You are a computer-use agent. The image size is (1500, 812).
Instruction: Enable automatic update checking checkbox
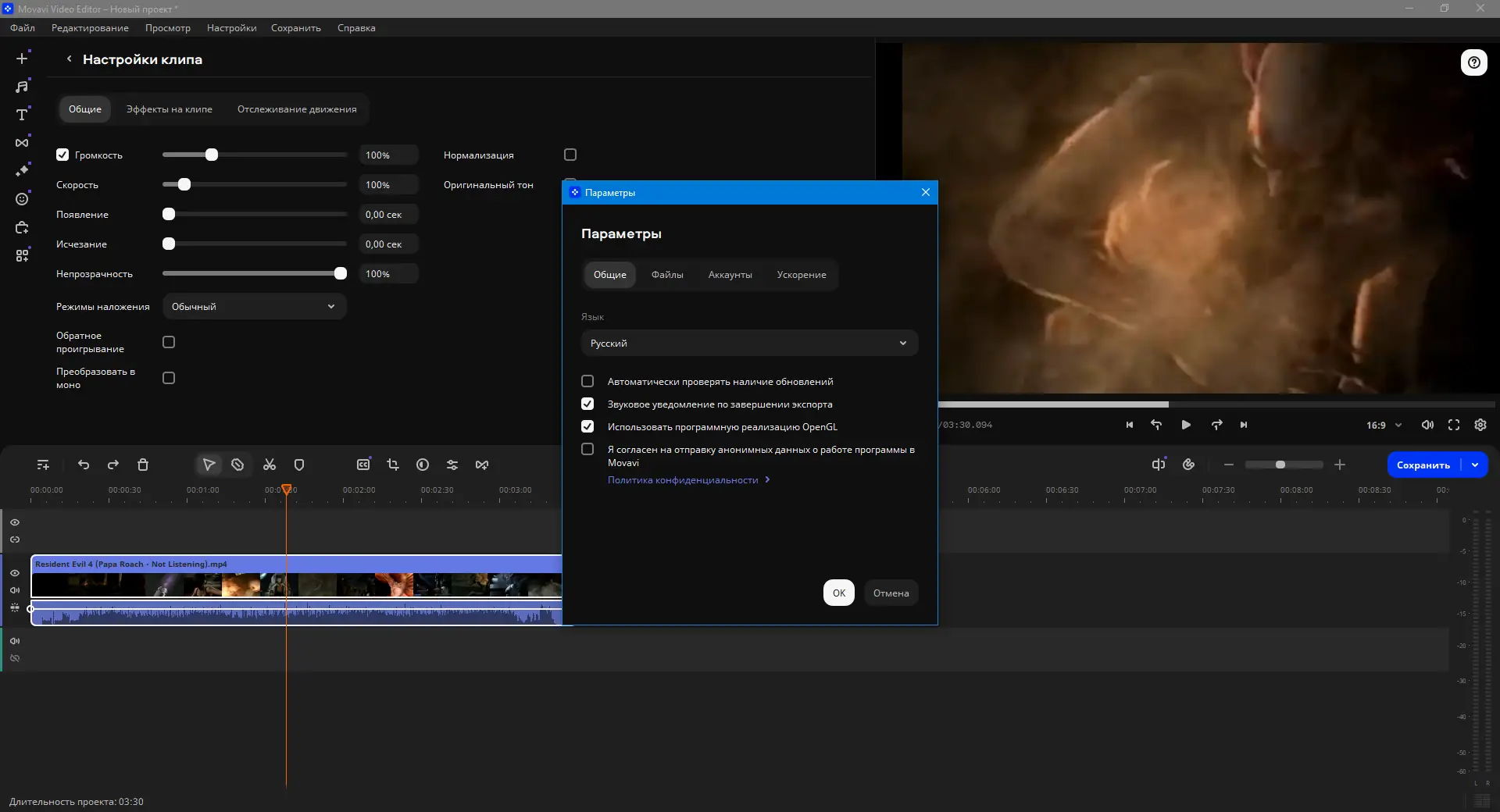point(587,382)
